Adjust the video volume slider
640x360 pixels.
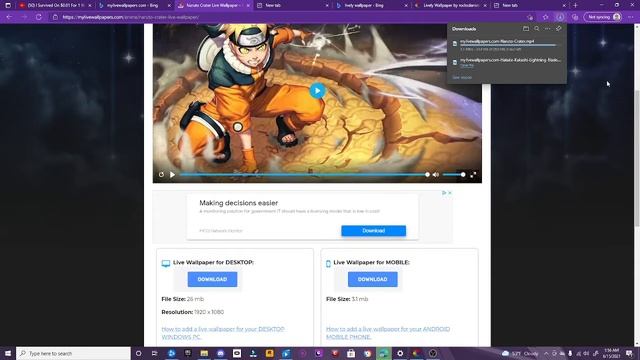click(454, 175)
